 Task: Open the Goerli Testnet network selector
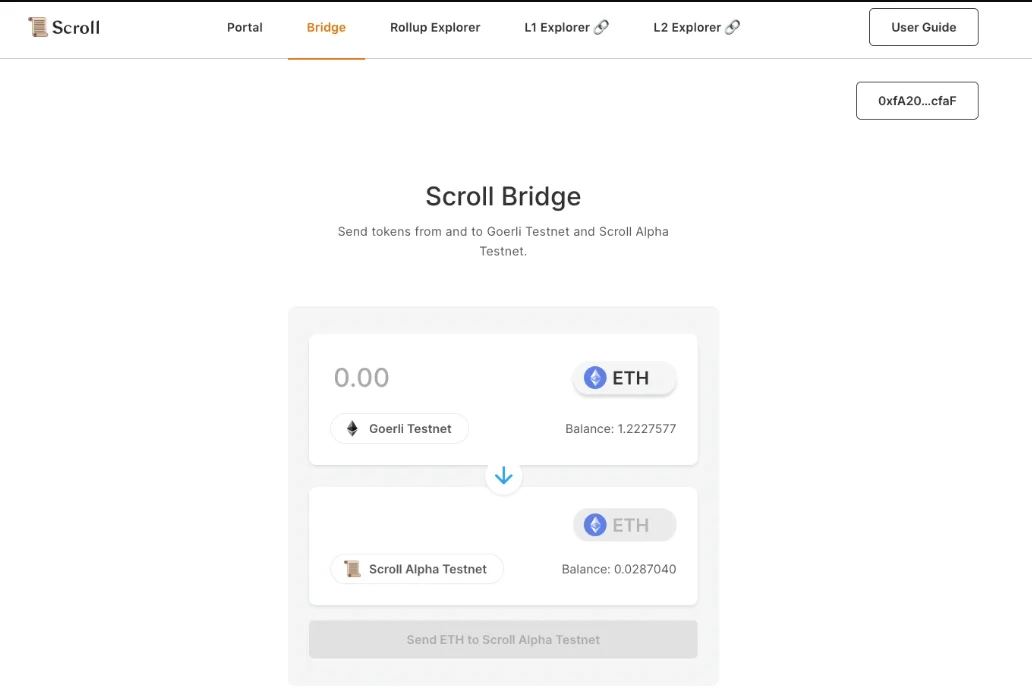tap(400, 429)
